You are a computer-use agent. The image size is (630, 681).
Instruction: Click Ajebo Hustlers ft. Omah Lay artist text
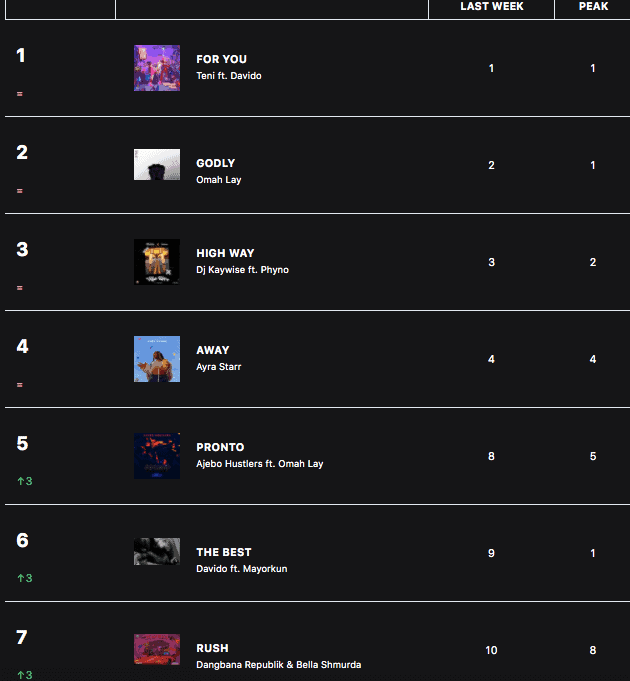(x=260, y=464)
